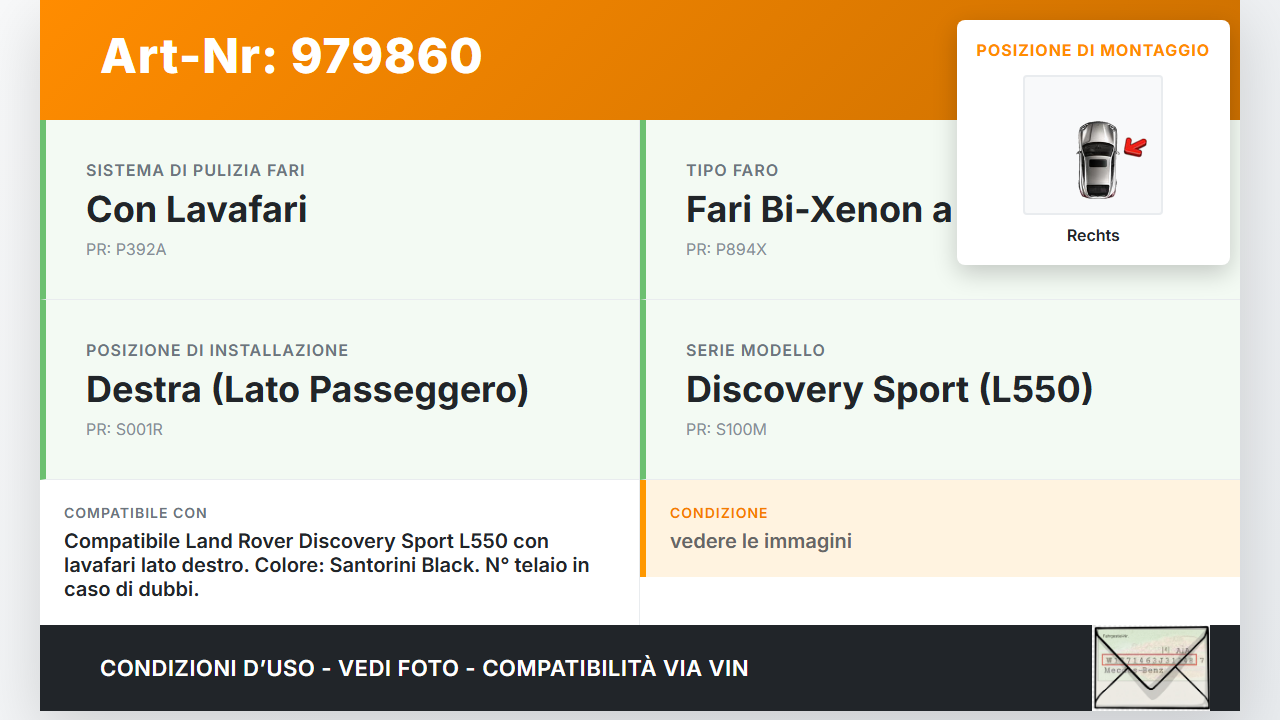Click the Serie Modello label
Image resolution: width=1280 pixels, height=720 pixels.
[x=755, y=350]
